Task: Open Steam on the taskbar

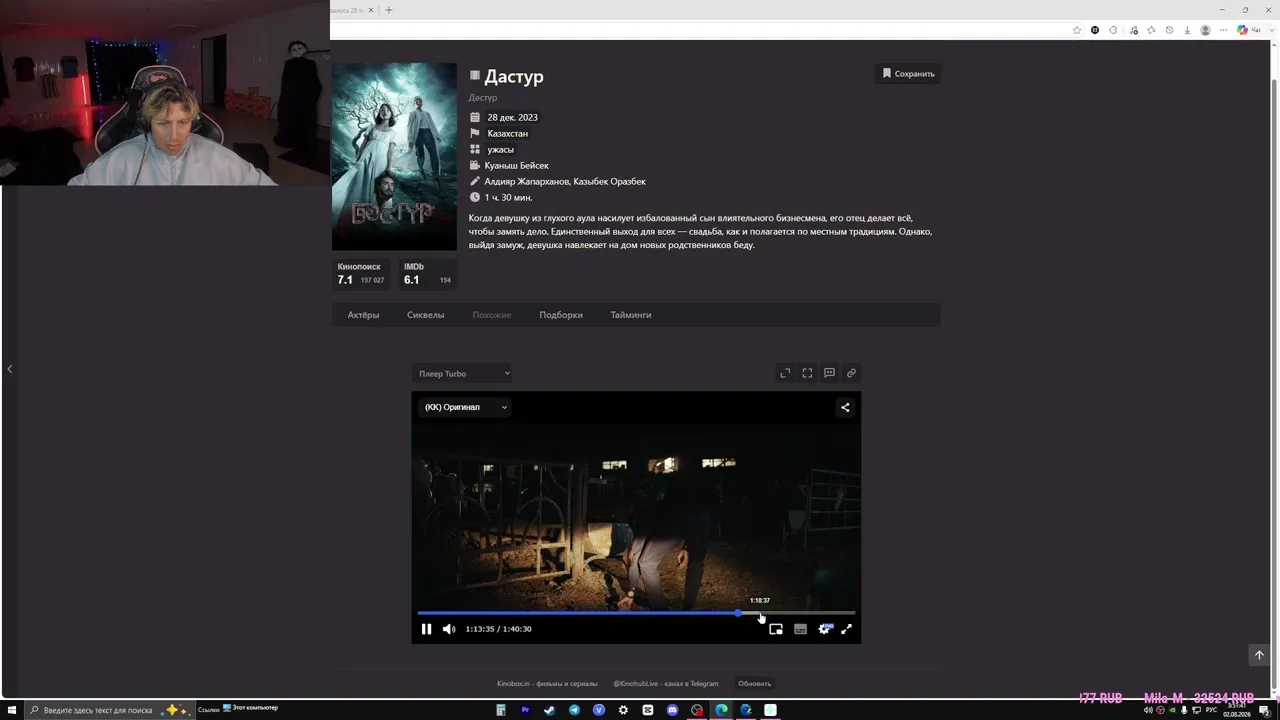Action: 549,710
